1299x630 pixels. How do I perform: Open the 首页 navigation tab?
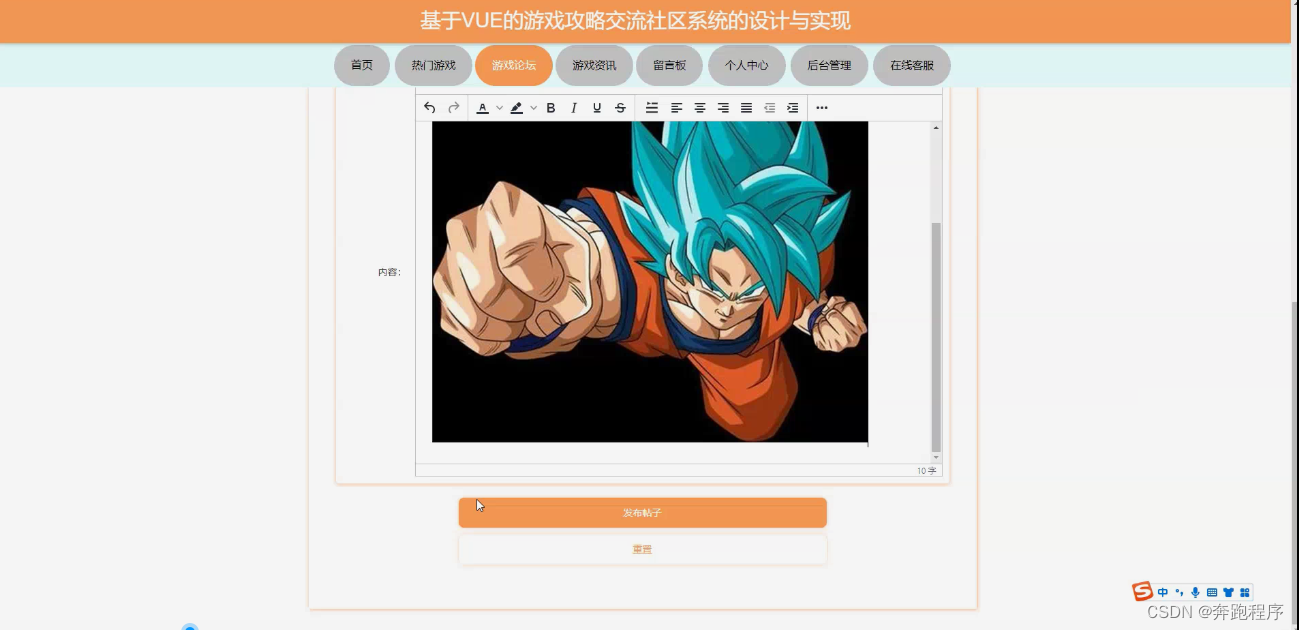coord(362,65)
